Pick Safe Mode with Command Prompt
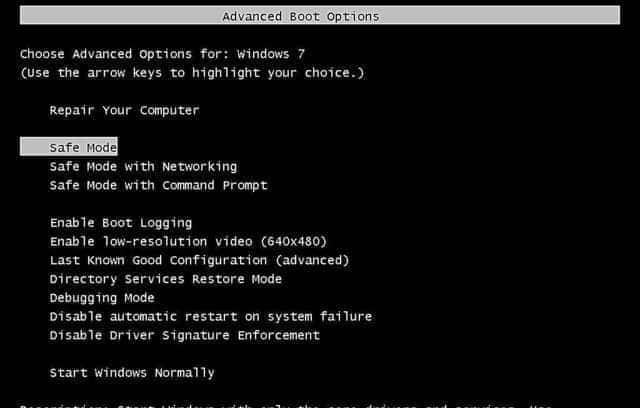The width and height of the screenshot is (640, 408). pos(158,185)
